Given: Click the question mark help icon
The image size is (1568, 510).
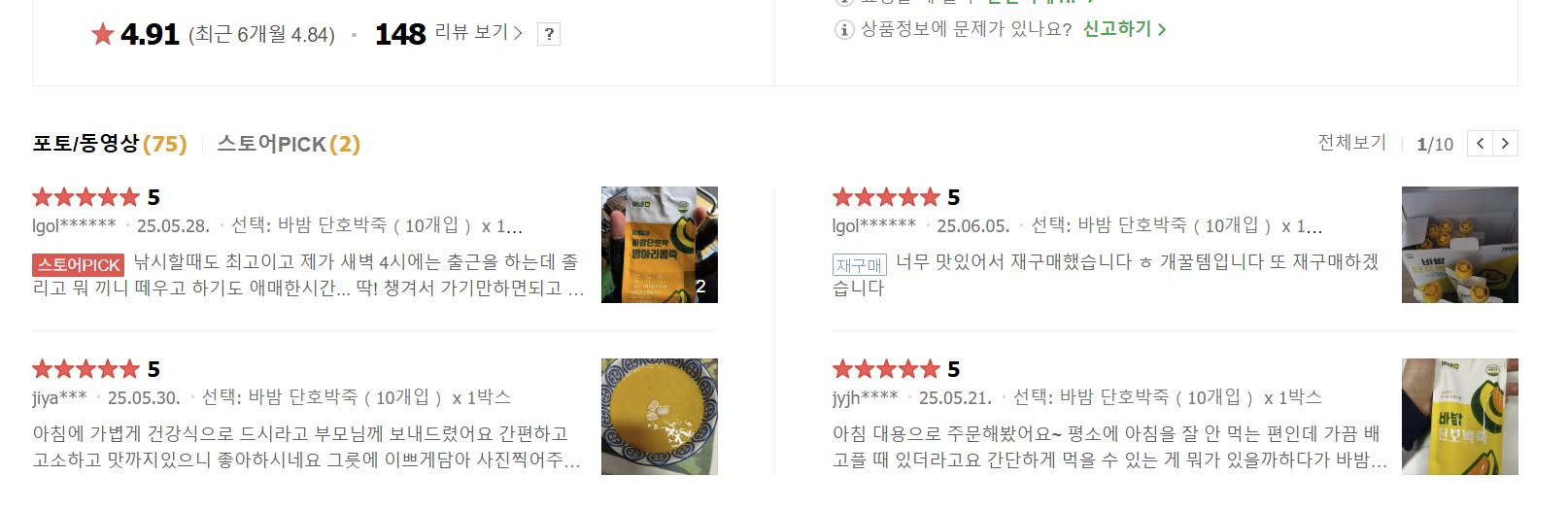Looking at the screenshot, I should [549, 34].
